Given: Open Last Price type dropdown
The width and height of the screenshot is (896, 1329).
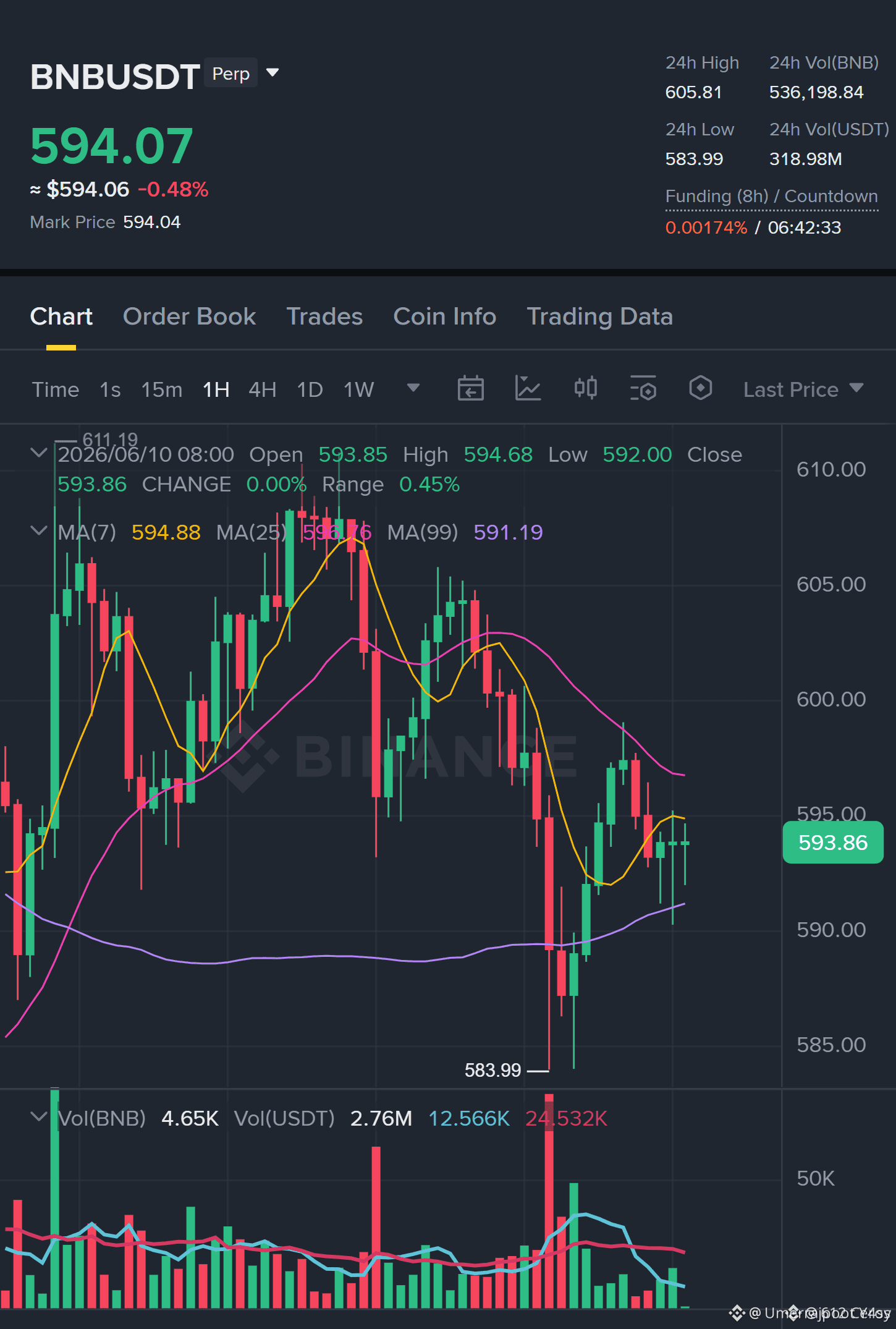Looking at the screenshot, I should pos(803,389).
